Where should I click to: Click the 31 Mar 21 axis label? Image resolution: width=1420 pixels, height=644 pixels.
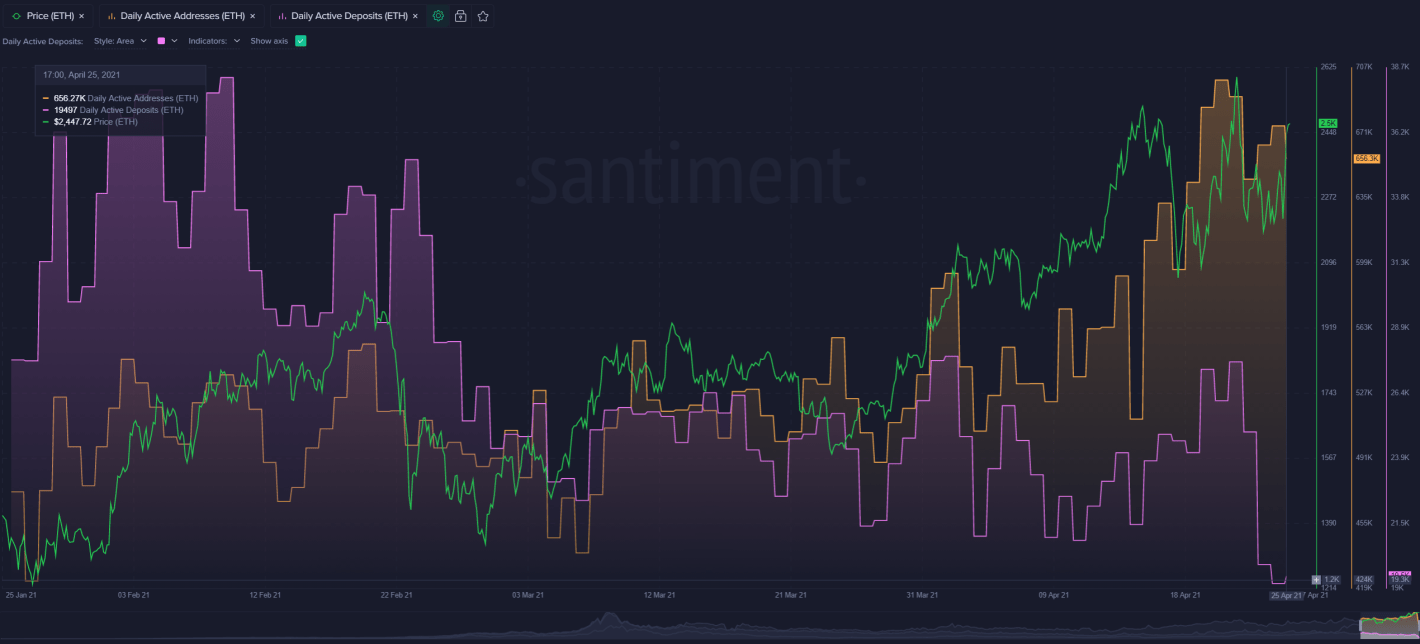click(922, 595)
